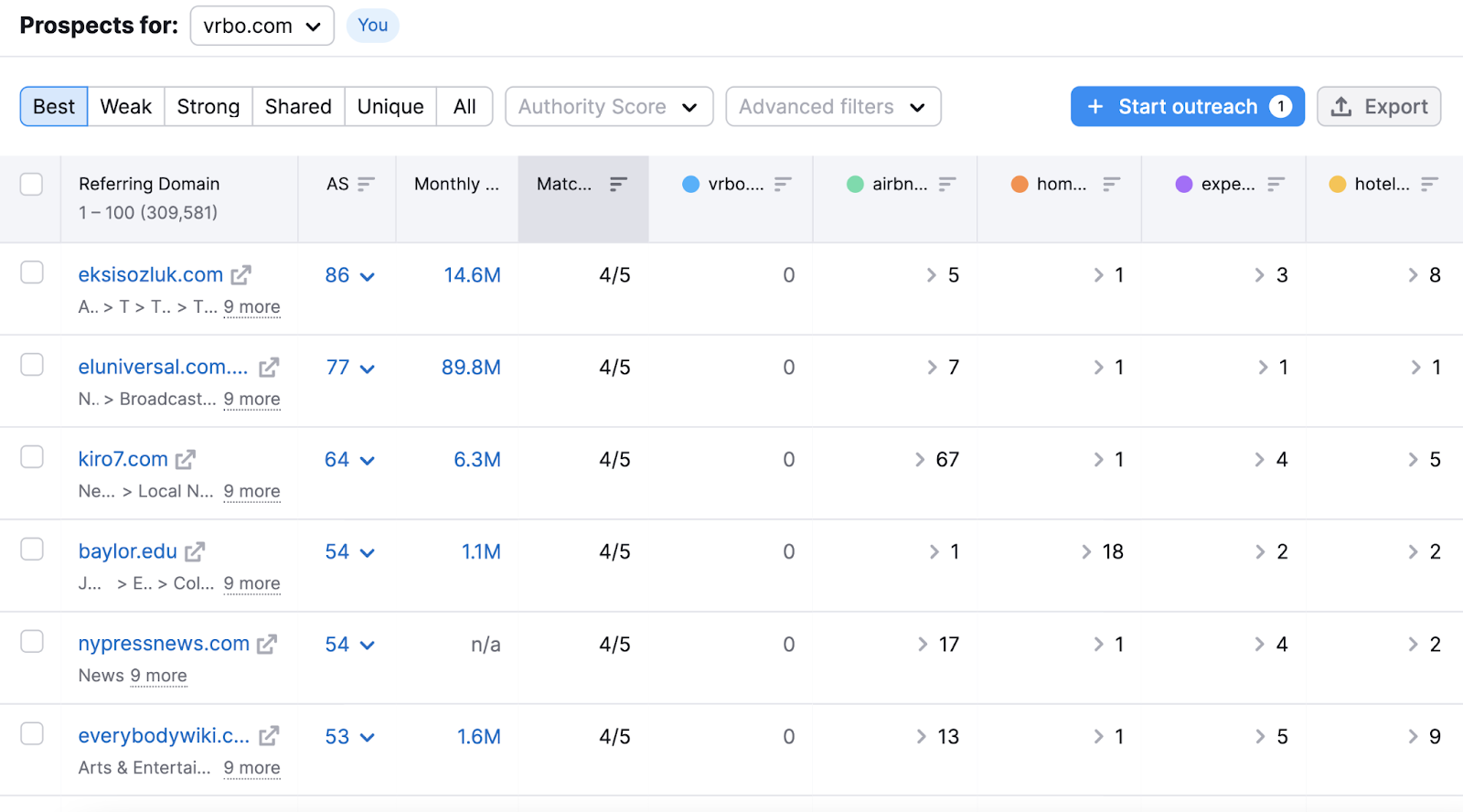The image size is (1463, 812).
Task: Open external link icon next to eksisozluk.com
Action: point(241,275)
